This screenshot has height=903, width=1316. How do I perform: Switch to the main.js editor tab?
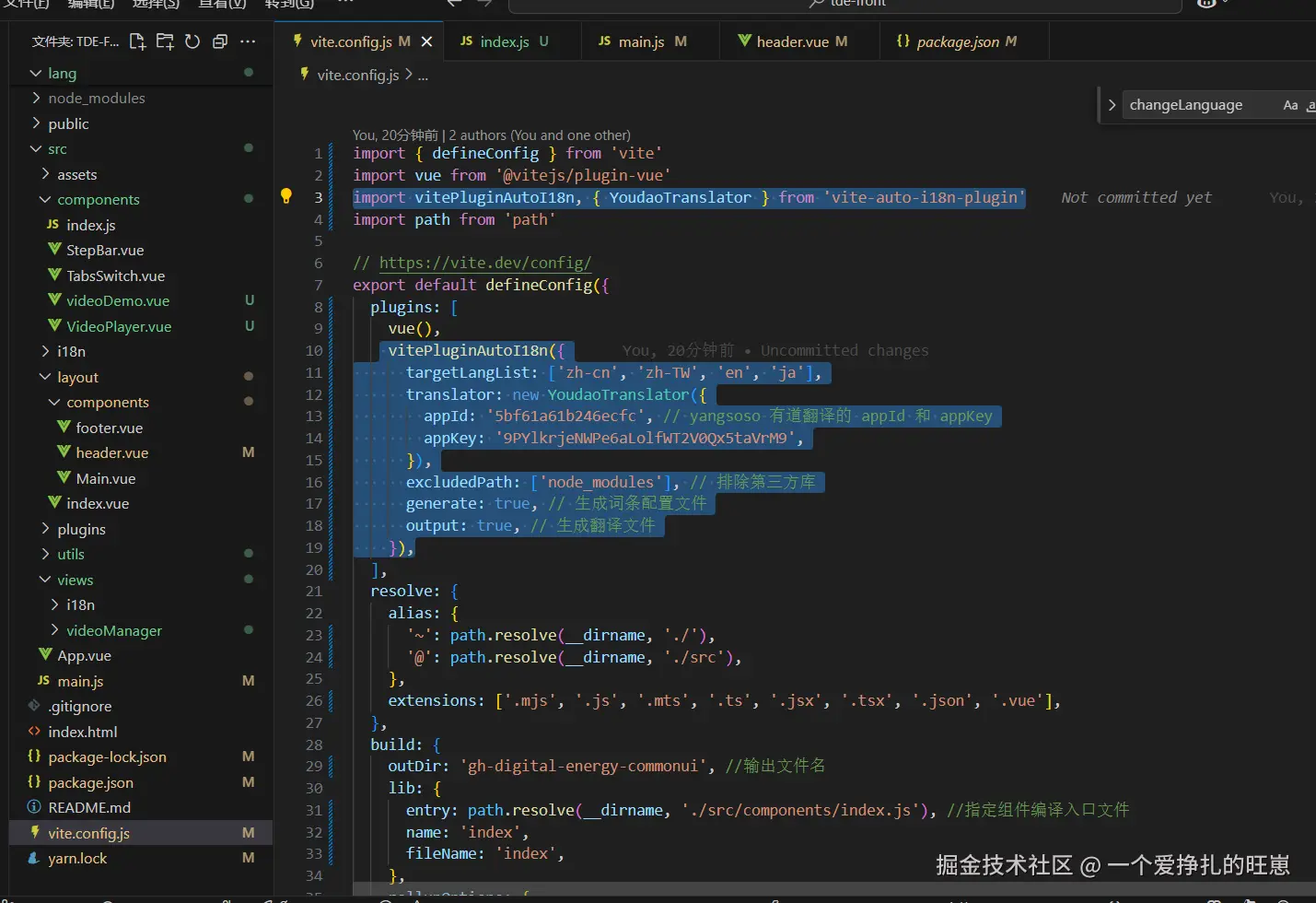tap(650, 41)
